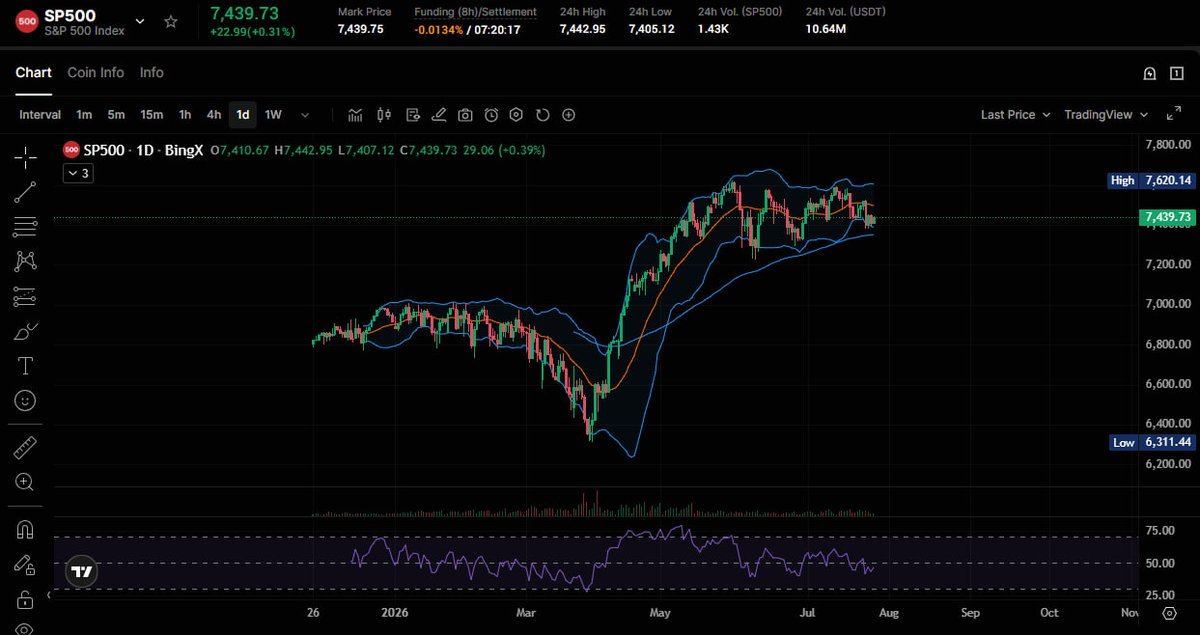Image resolution: width=1200 pixels, height=635 pixels.
Task: Select the trend line drawing tool
Action: point(26,192)
